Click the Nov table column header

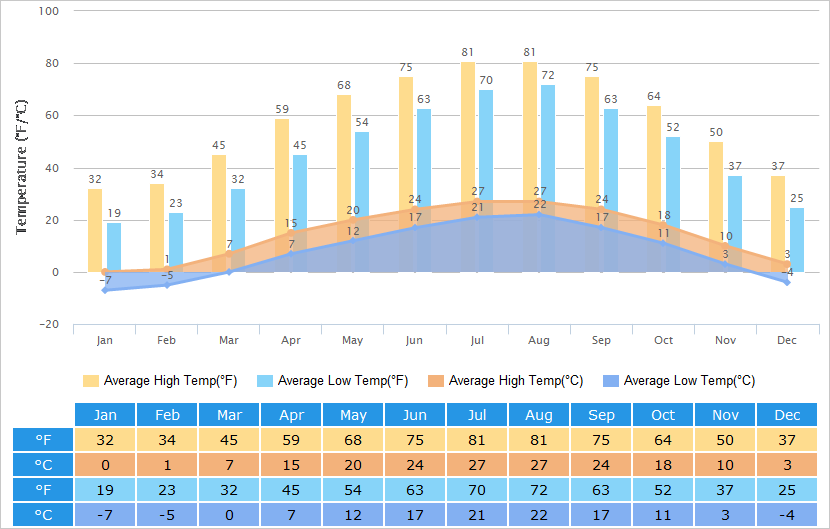click(x=725, y=415)
